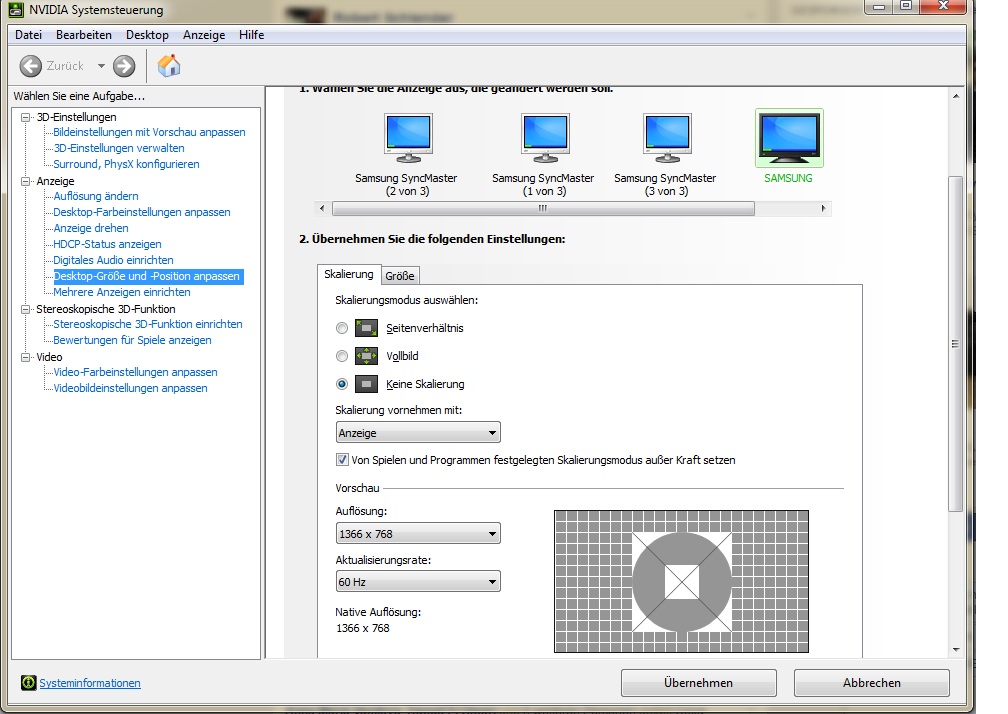Open the Skalierung vornehmen mit dropdown

click(x=418, y=433)
